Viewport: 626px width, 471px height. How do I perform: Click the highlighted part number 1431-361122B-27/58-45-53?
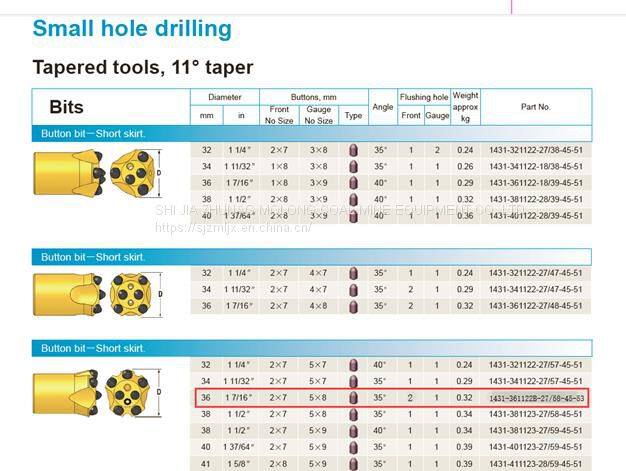536,399
